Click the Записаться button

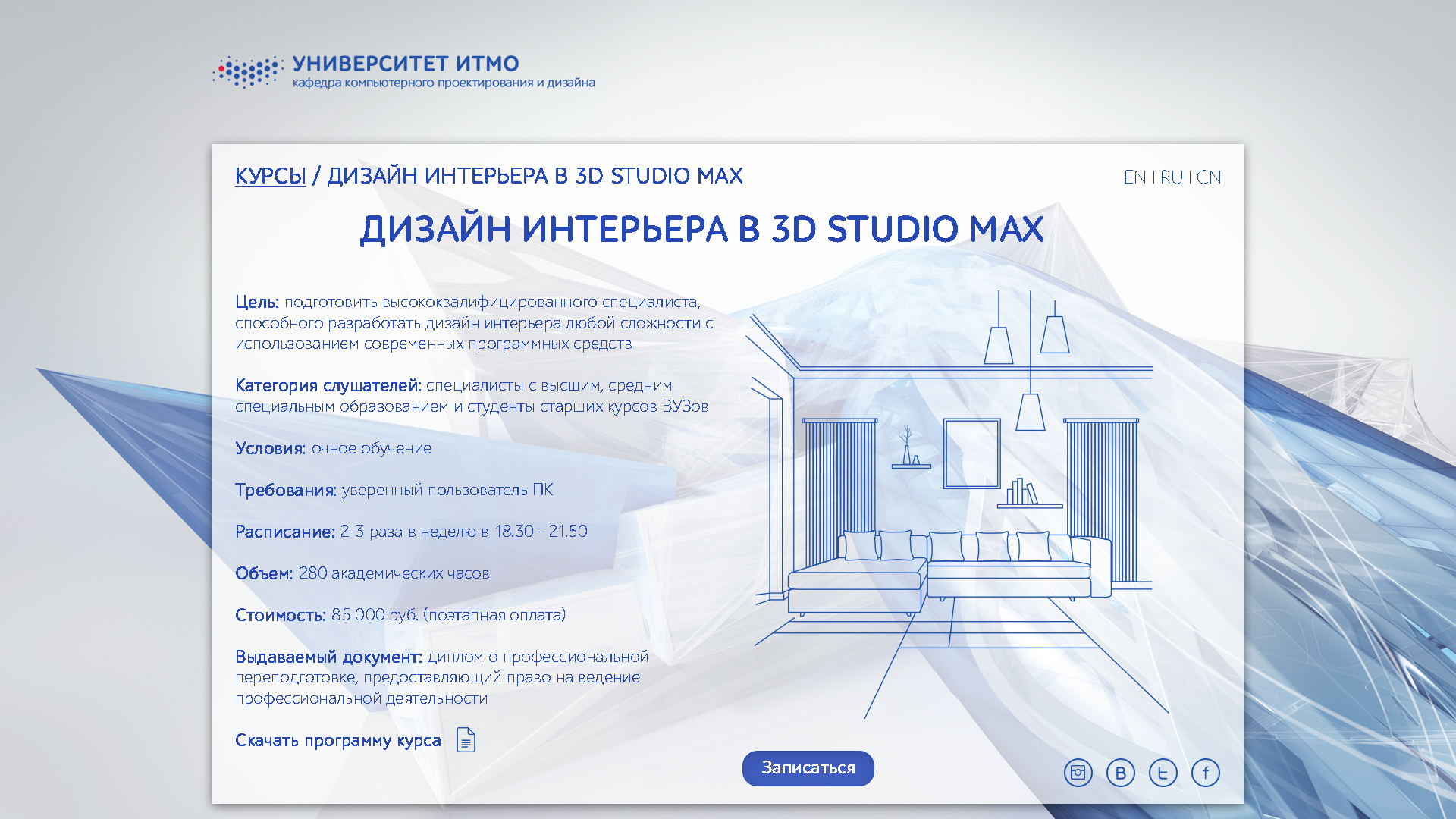[808, 768]
